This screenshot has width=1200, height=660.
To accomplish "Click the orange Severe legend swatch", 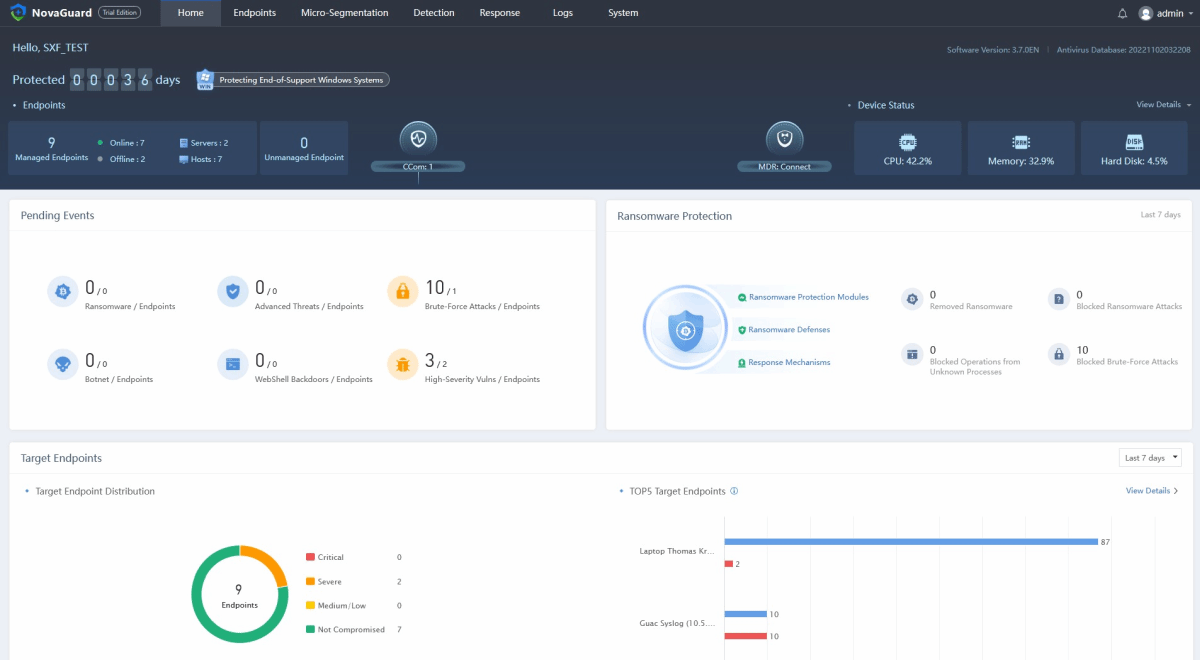I will pyautogui.click(x=310, y=581).
